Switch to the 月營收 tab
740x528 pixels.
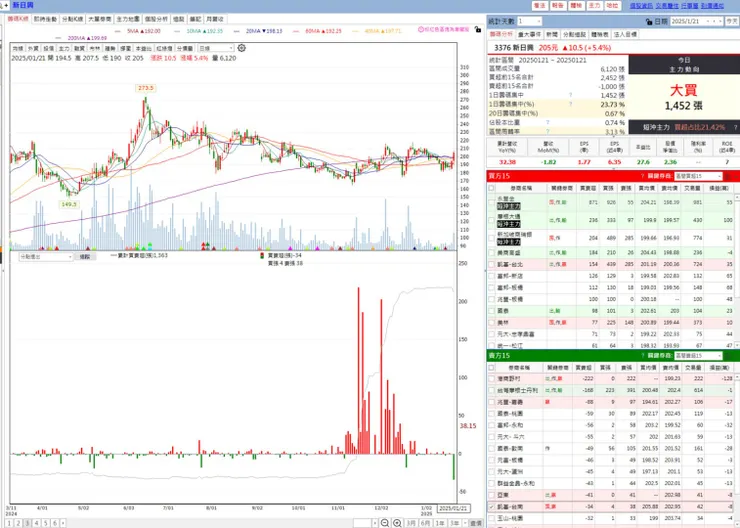(215, 19)
